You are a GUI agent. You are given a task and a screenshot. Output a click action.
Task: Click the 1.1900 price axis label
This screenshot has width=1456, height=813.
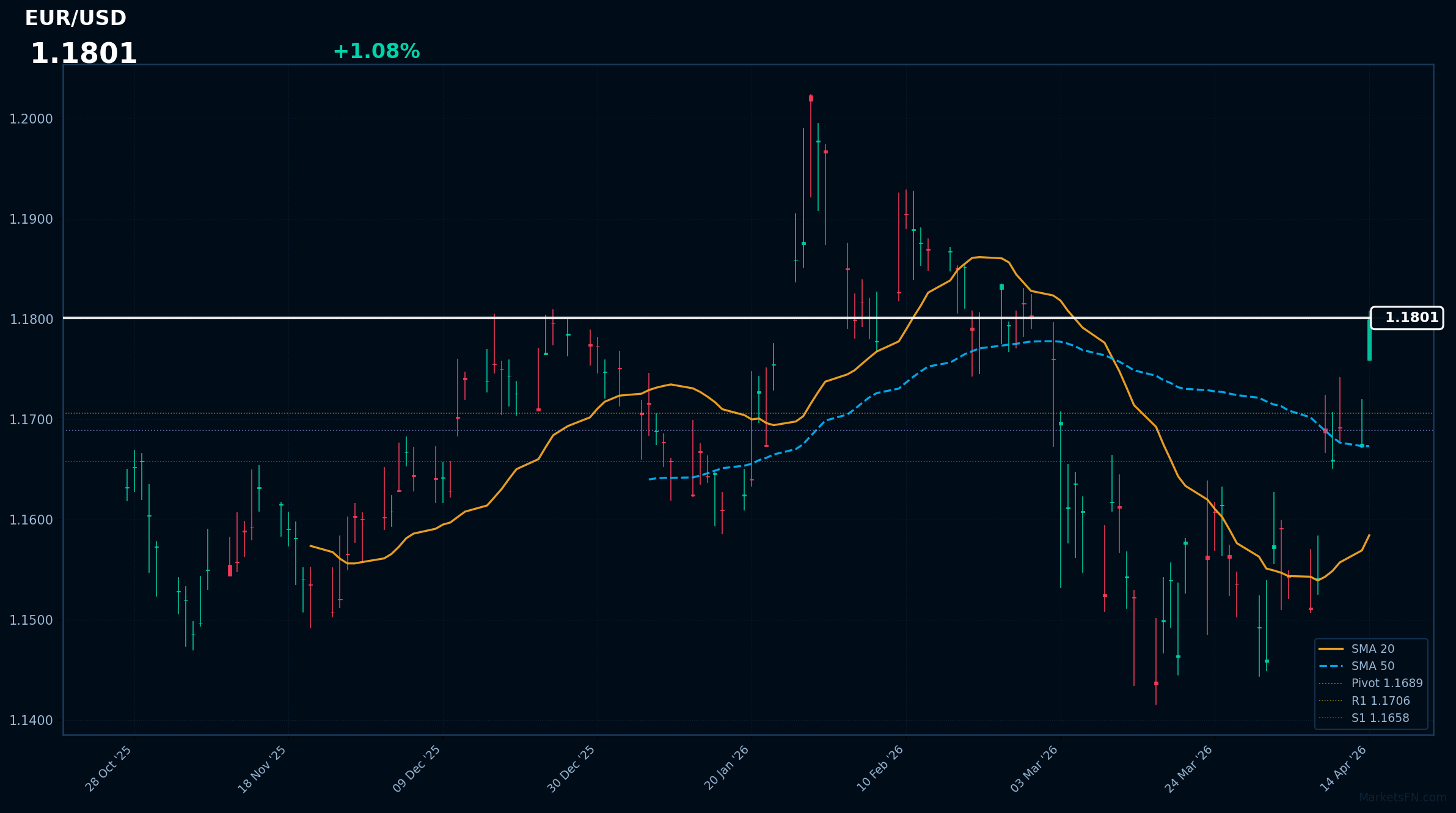tap(31, 219)
